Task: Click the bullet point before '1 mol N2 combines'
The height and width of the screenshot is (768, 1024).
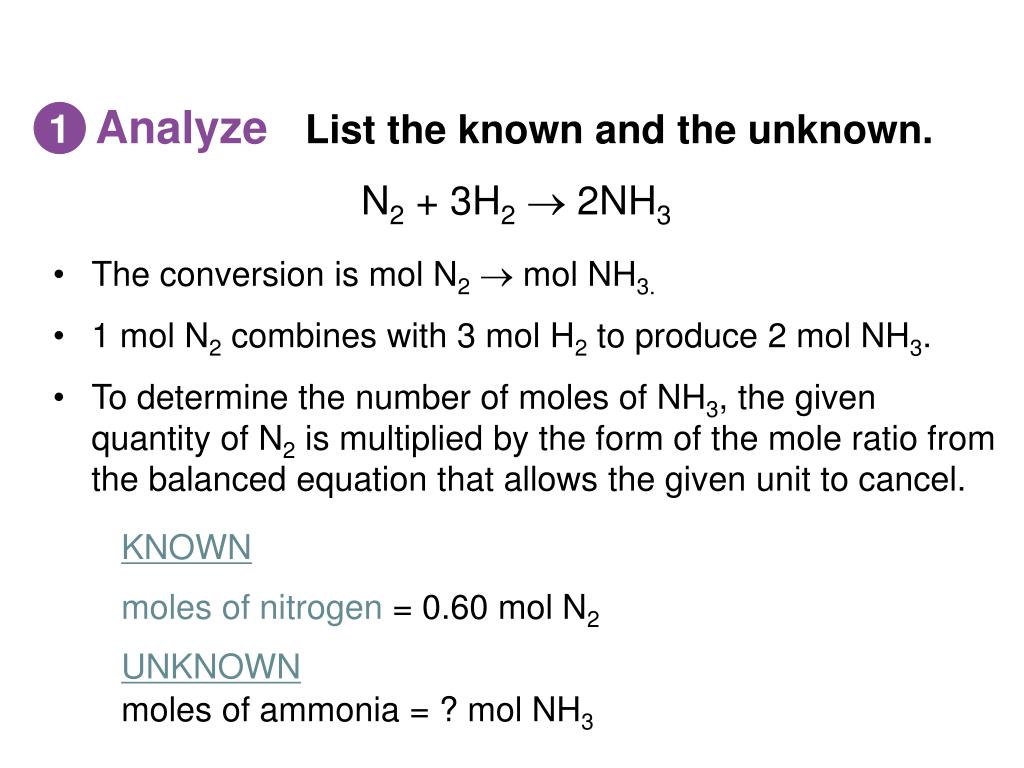Action: click(59, 336)
